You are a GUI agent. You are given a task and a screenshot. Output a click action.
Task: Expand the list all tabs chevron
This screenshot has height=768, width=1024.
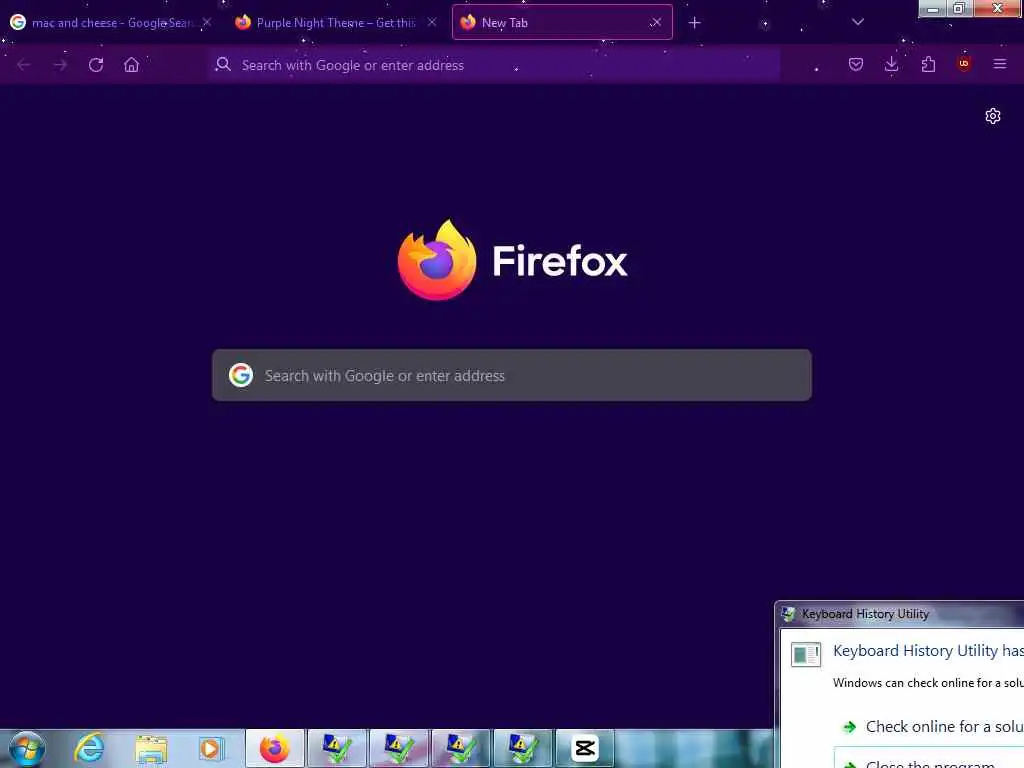point(857,22)
